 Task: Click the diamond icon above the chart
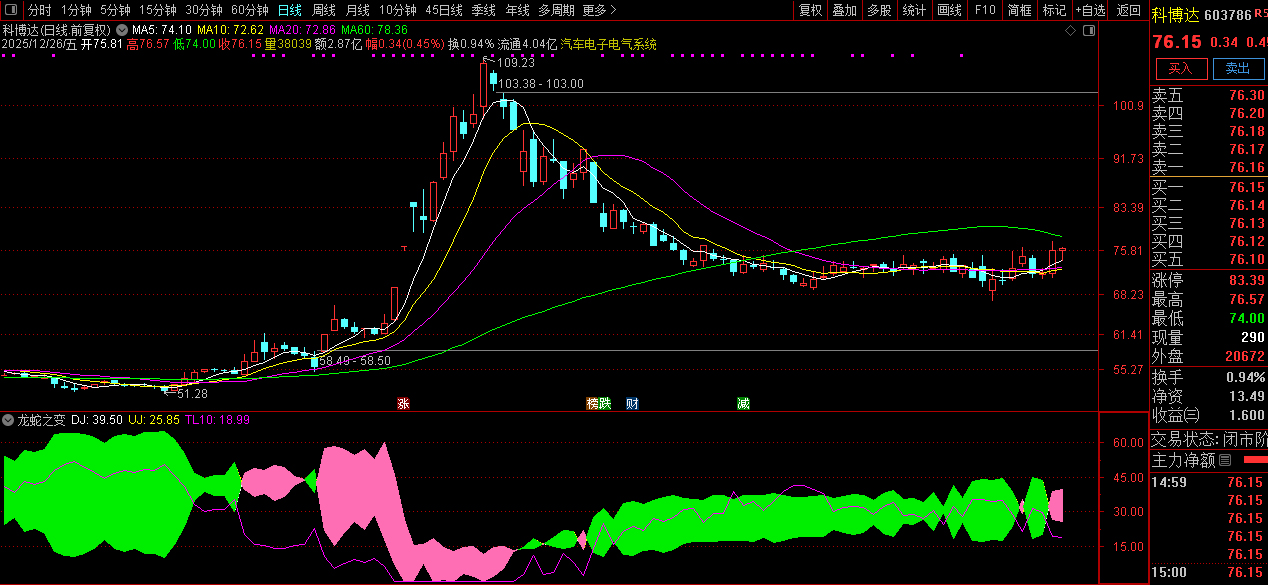[1070, 30]
